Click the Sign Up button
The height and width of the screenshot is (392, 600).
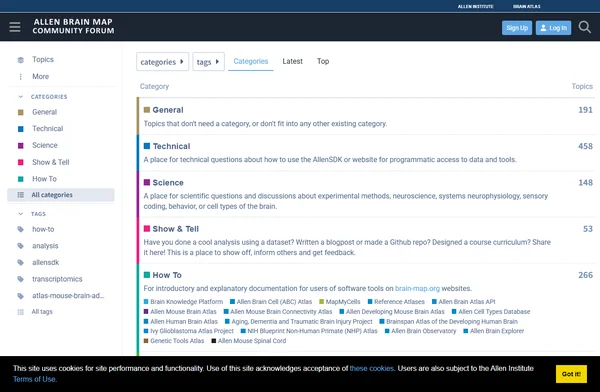tap(517, 28)
